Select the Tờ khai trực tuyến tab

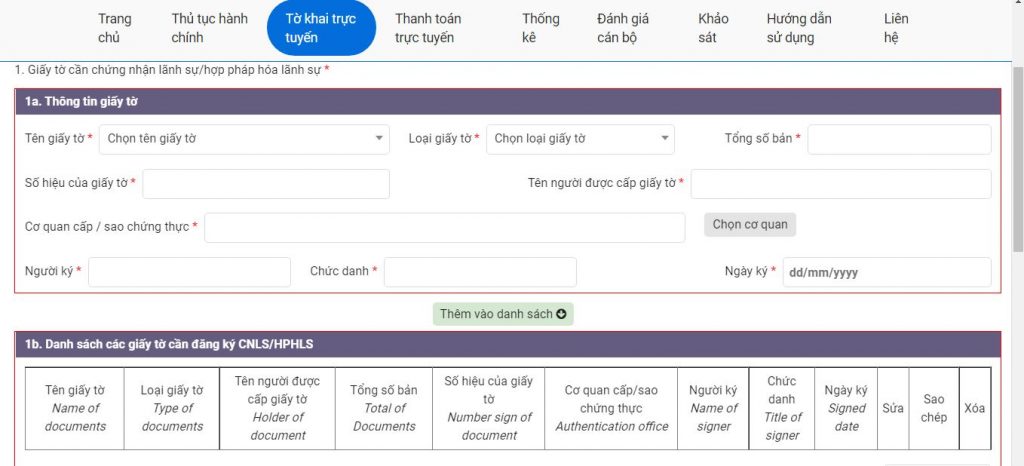[x=321, y=28]
